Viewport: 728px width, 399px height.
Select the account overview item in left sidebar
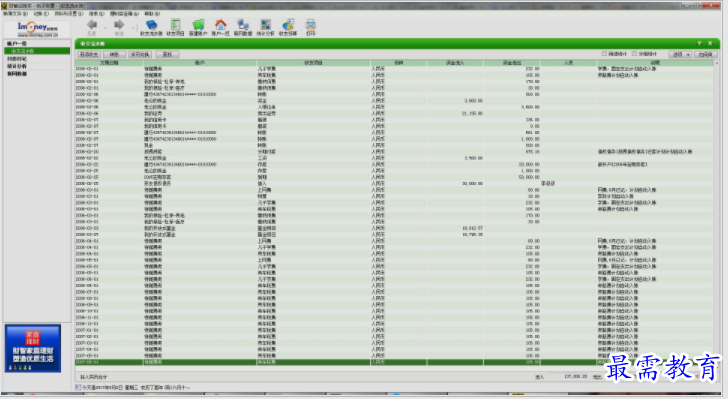pos(17,44)
